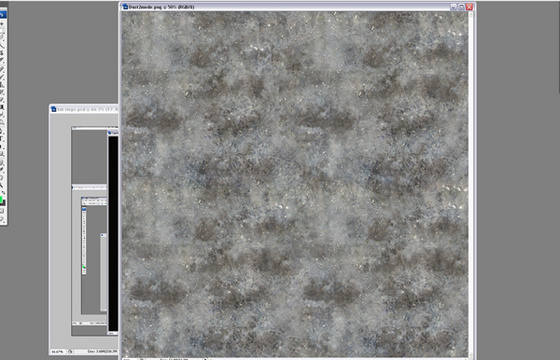Select the Gradient tool
The image size is (560, 360).
click(2, 107)
